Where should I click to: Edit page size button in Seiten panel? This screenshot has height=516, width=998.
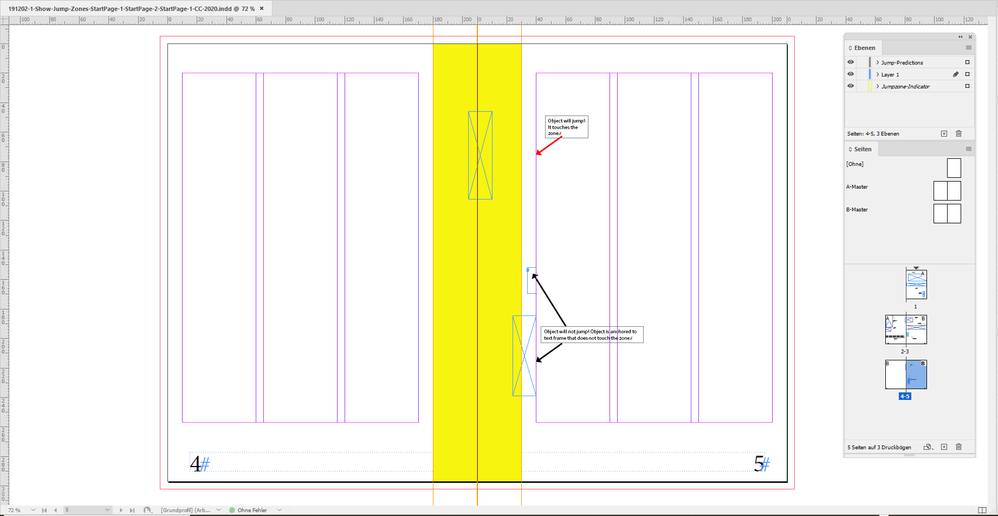tap(928, 447)
